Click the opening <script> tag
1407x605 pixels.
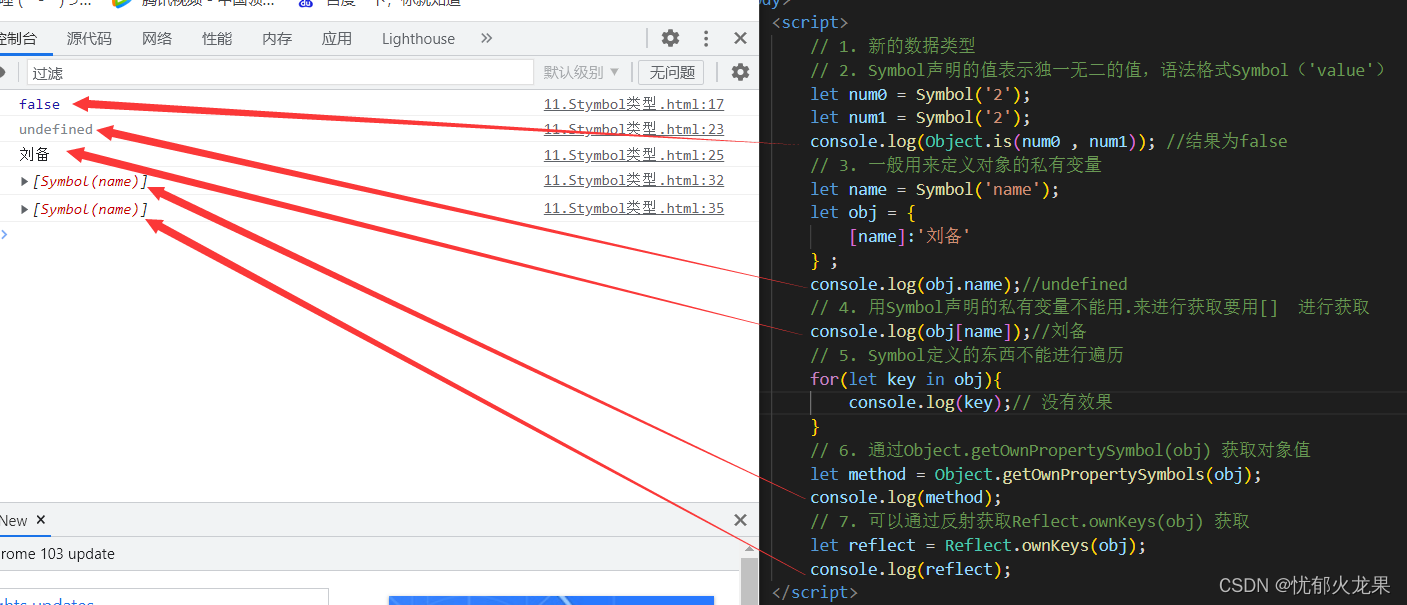point(810,23)
